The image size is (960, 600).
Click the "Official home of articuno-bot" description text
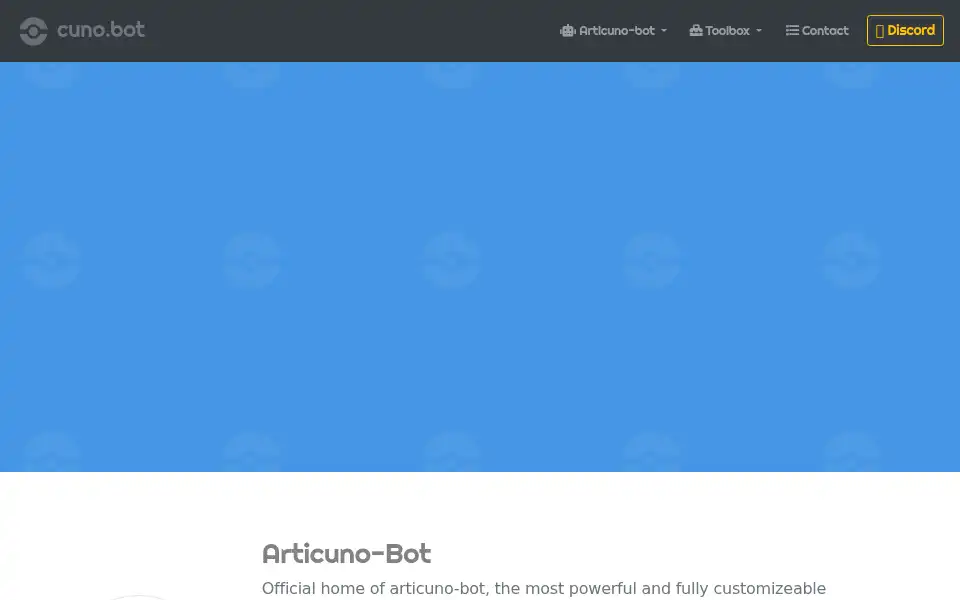[x=544, y=589]
